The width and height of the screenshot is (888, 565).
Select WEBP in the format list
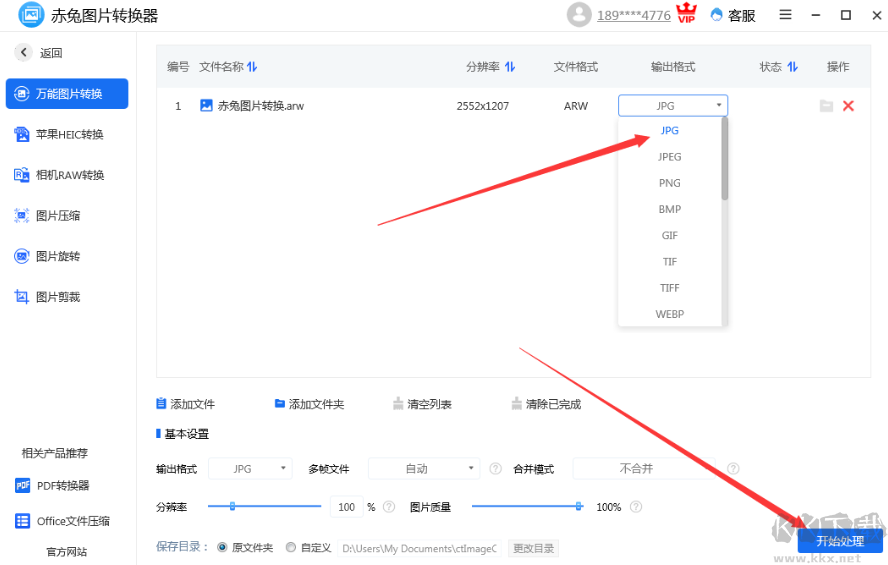[669, 314]
